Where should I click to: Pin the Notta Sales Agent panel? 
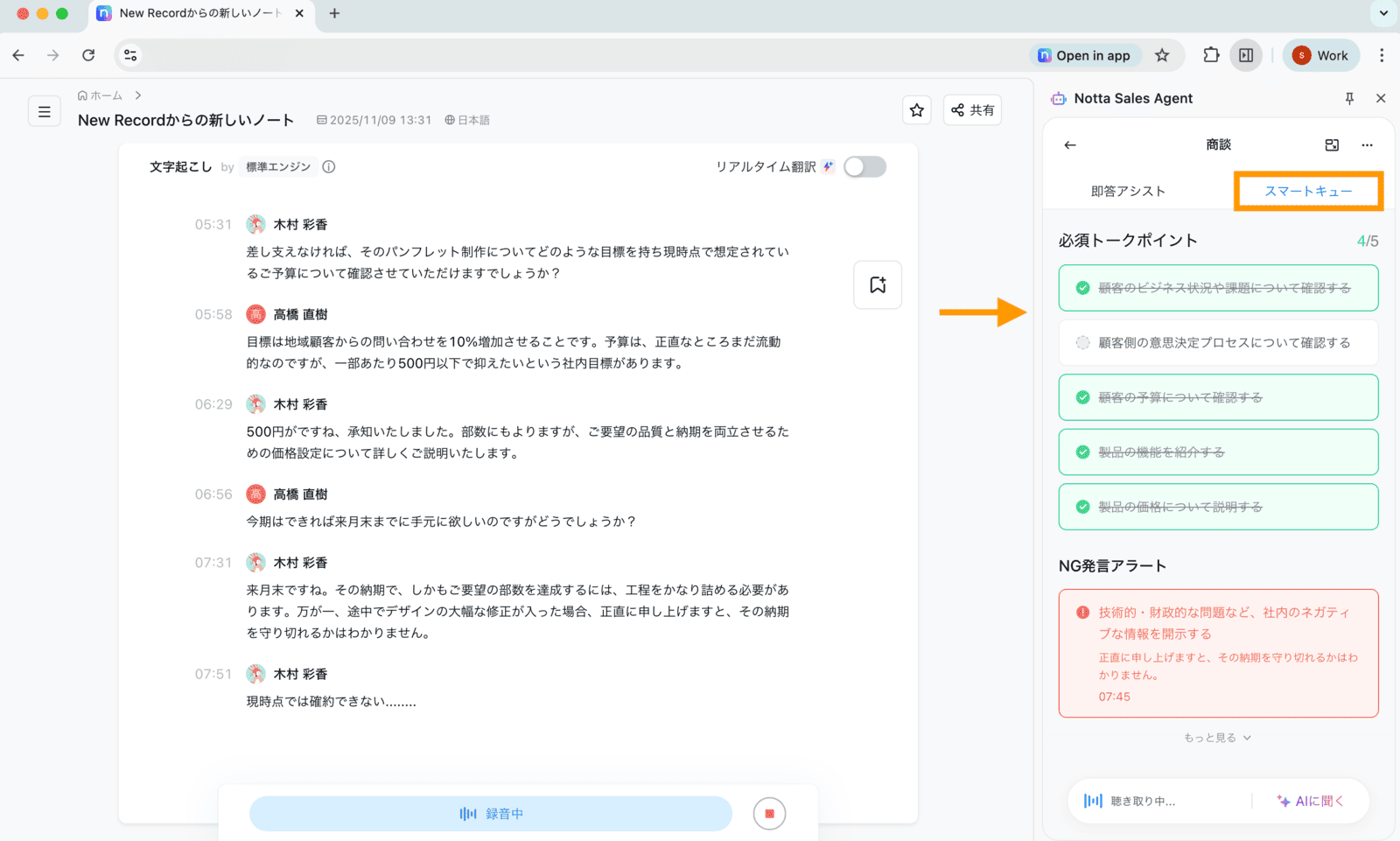click(x=1349, y=99)
